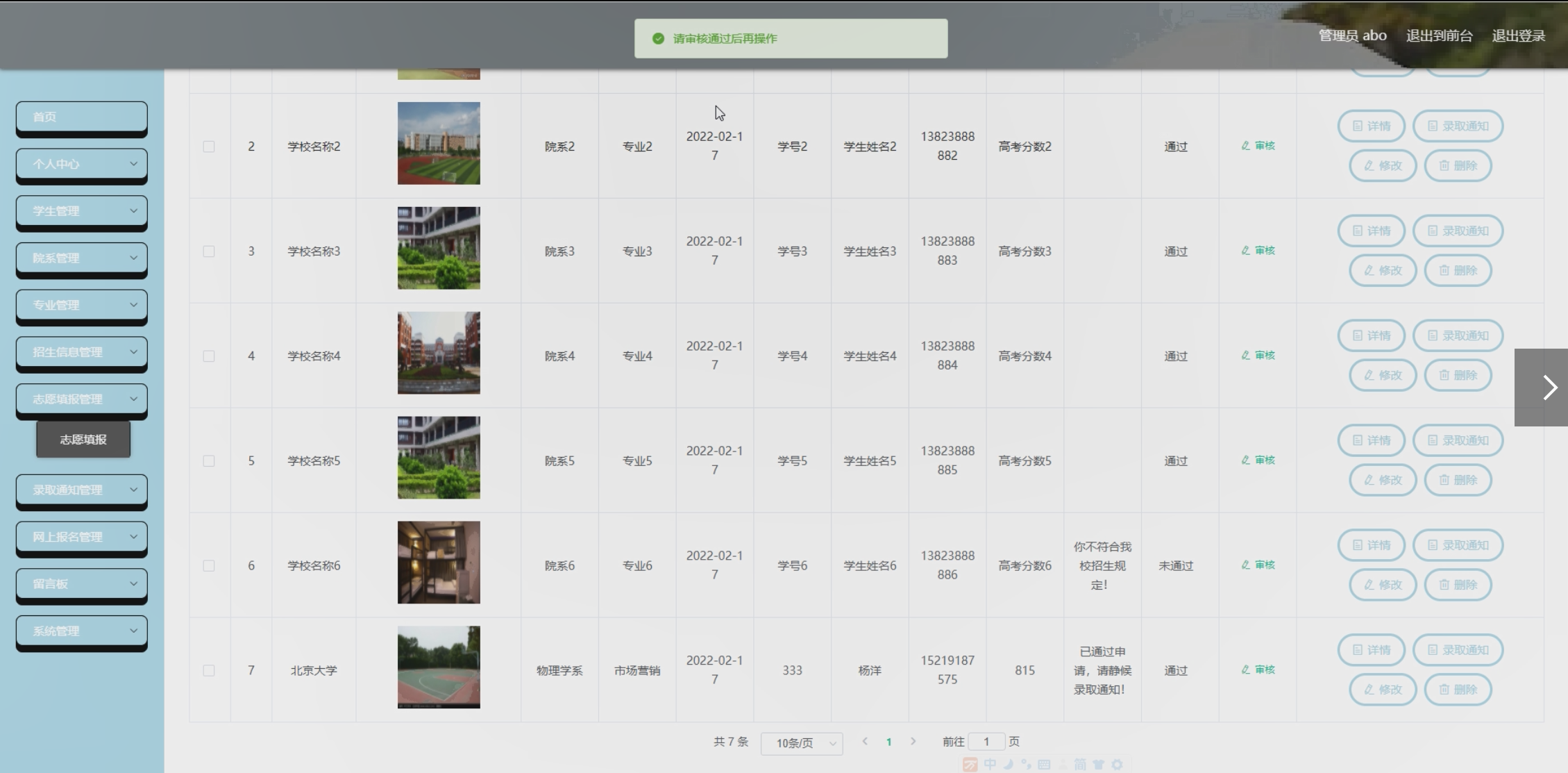1568x773 pixels.
Task: Click the 审核 (review) icon for the 北京大学 row
Action: (1258, 670)
